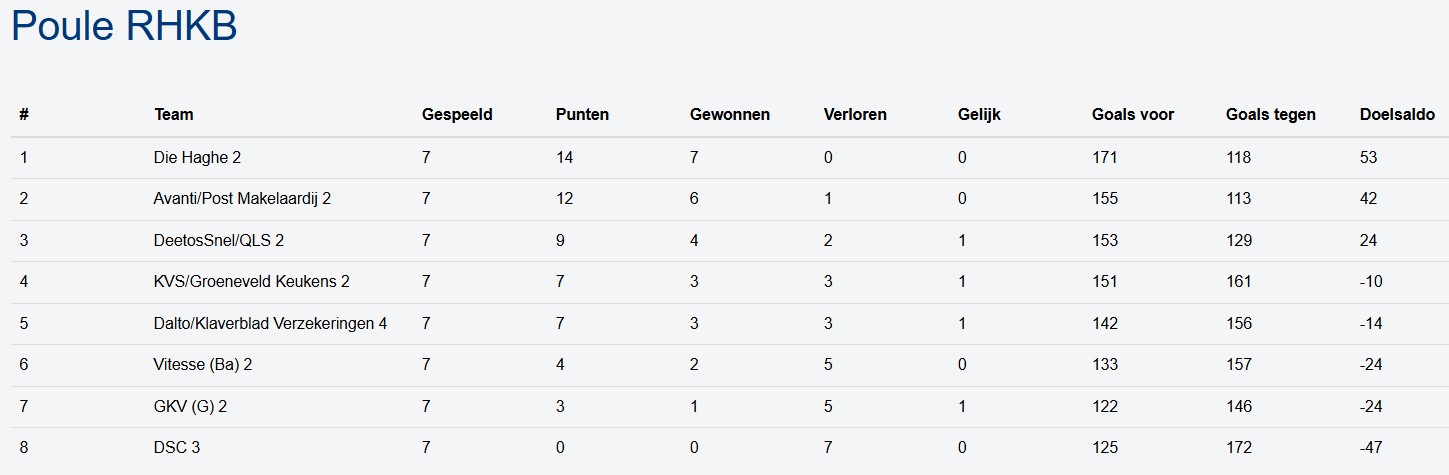The width and height of the screenshot is (1449, 475).
Task: Select Dalto/Klaverblad Verzekeringen 4 team name
Action: [270, 323]
